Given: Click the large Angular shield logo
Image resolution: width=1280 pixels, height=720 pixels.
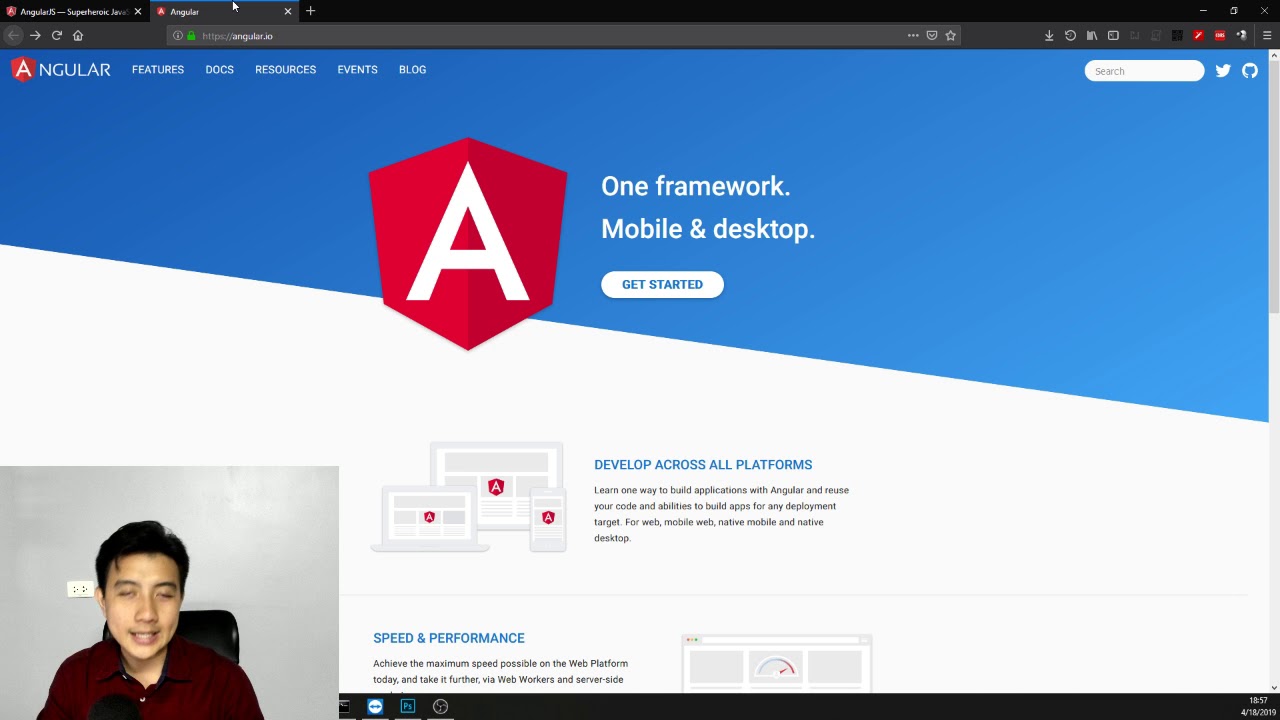Looking at the screenshot, I should [x=468, y=244].
